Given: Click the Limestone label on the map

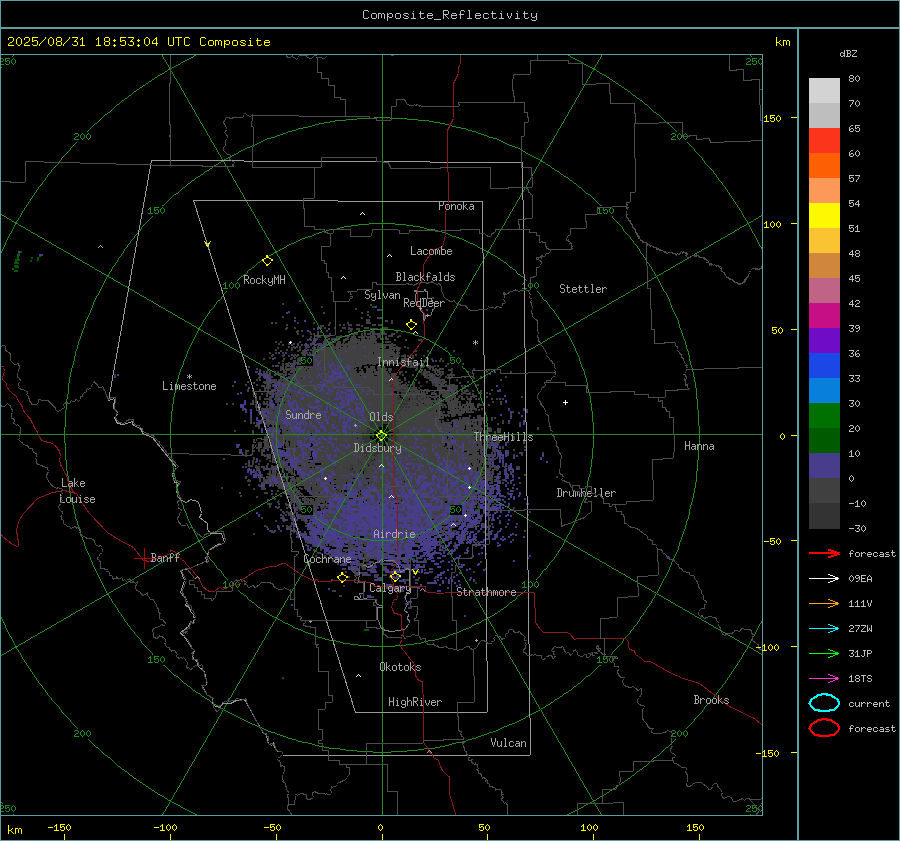Looking at the screenshot, I should coord(189,386).
